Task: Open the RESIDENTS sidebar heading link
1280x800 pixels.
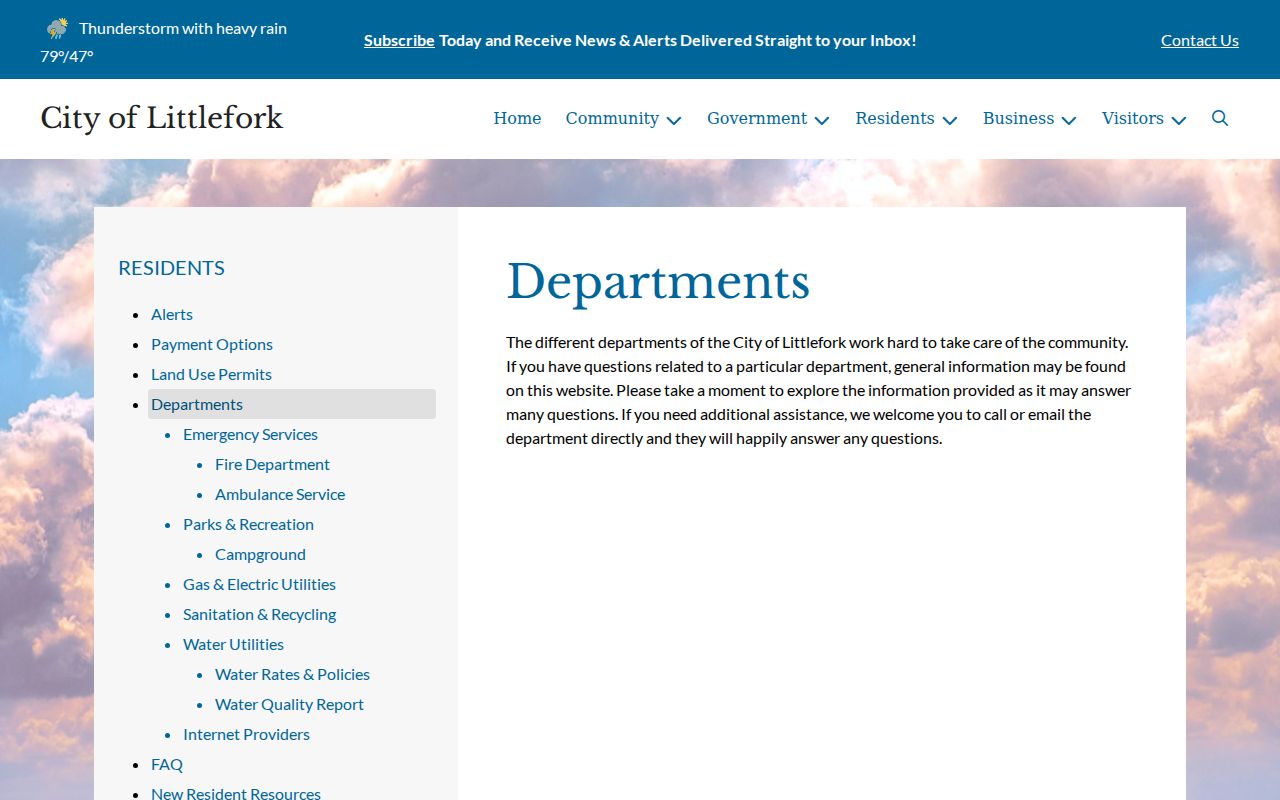Action: 171,268
